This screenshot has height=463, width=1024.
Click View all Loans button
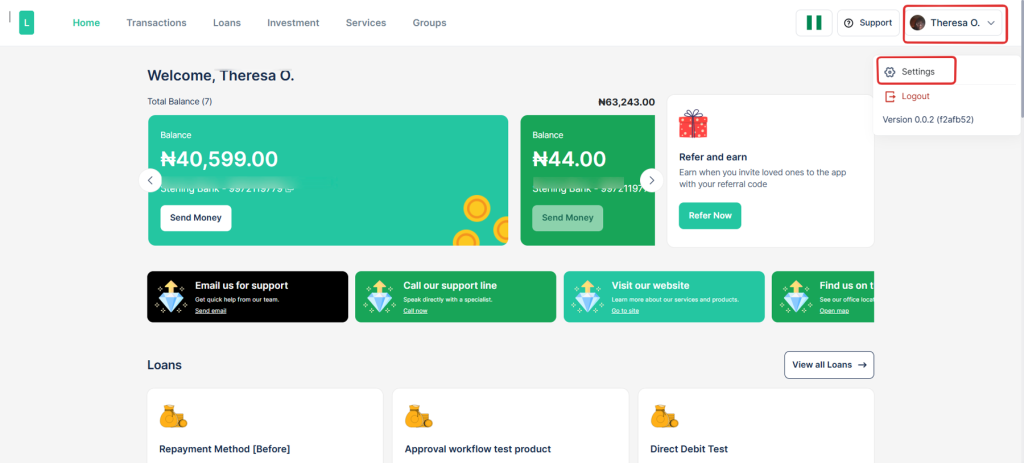828,365
